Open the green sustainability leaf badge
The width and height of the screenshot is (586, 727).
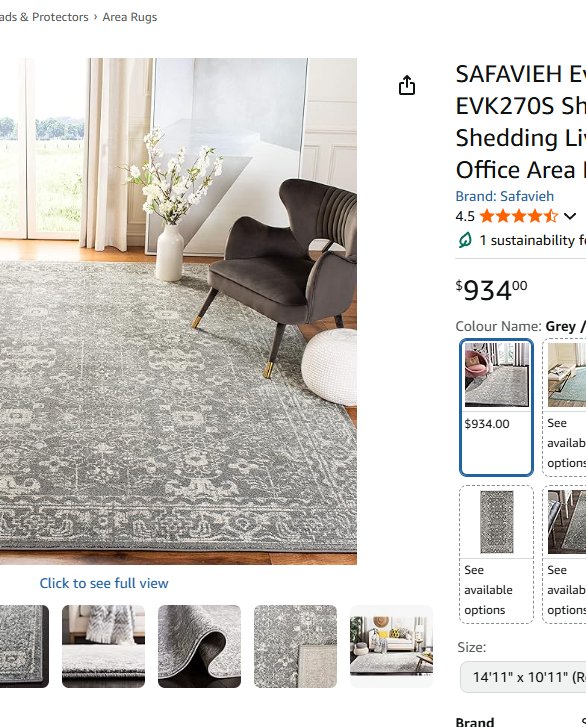465,240
